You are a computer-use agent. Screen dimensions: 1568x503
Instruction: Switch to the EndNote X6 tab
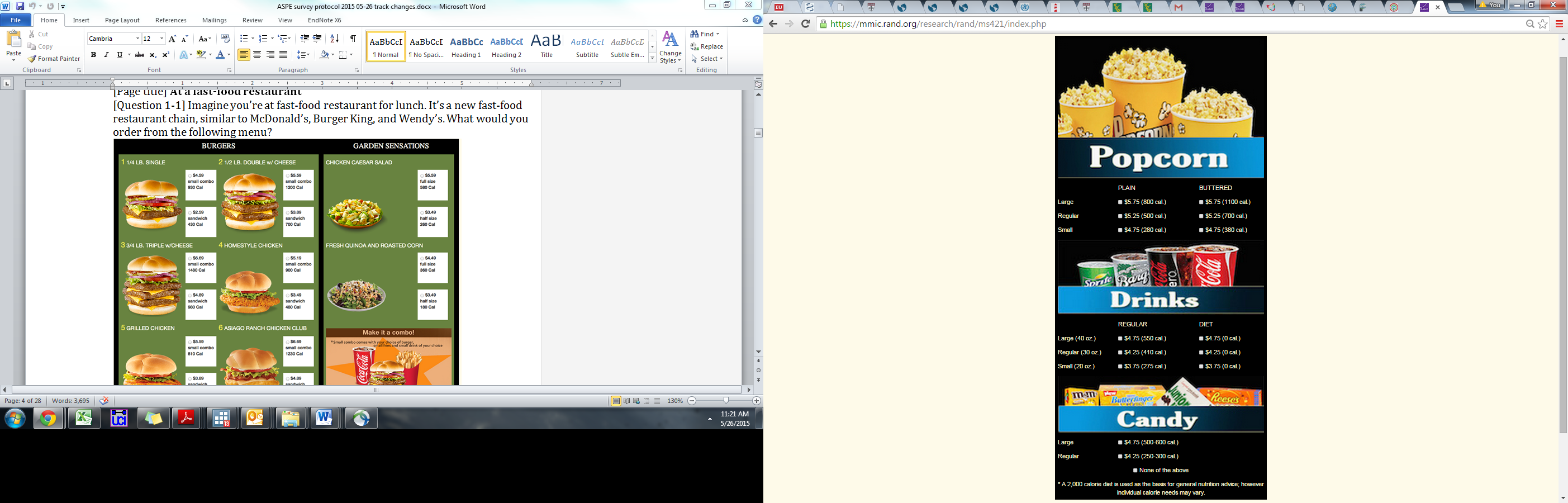325,20
